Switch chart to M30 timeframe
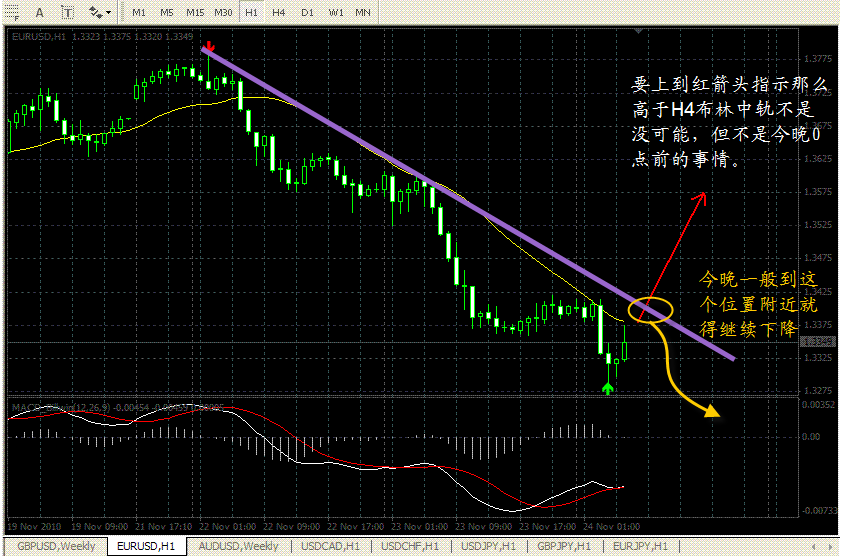This screenshot has width=841, height=556. coord(223,12)
